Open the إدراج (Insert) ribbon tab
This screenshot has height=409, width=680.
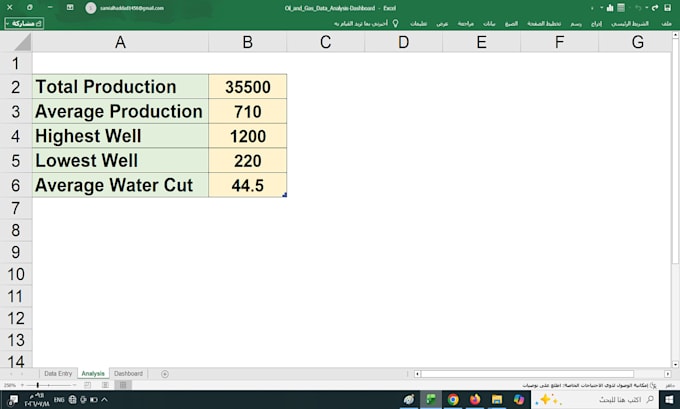597,23
